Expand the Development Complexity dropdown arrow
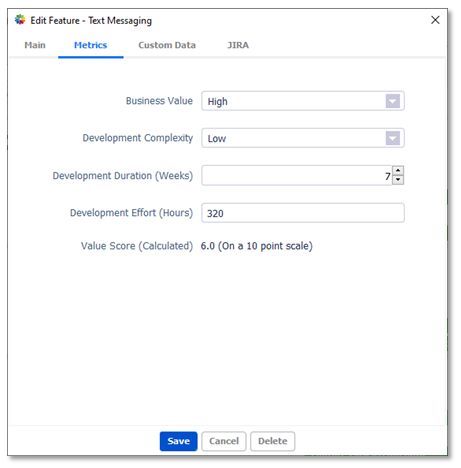461x468 pixels. 392,138
